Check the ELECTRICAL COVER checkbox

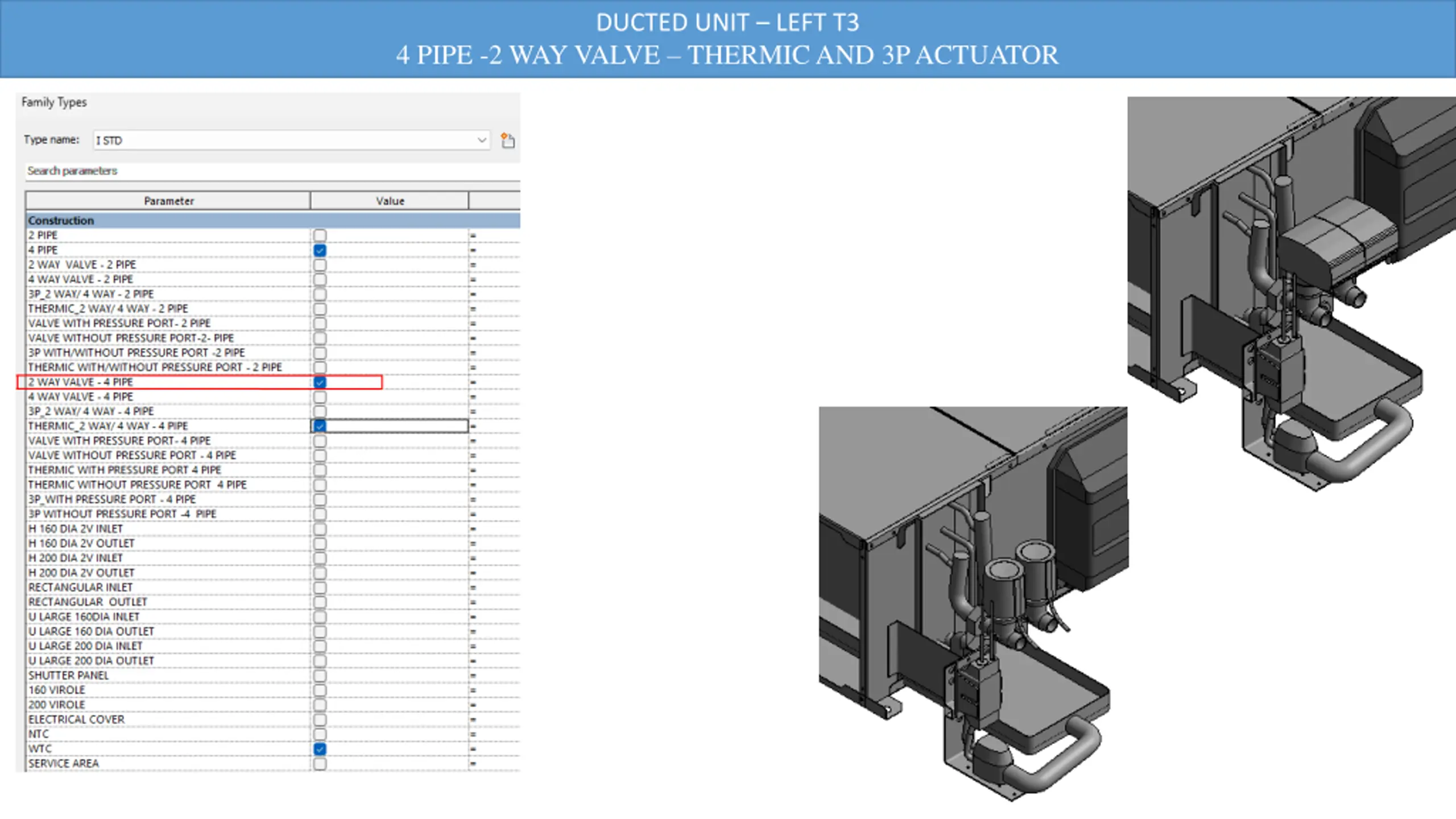click(x=320, y=719)
